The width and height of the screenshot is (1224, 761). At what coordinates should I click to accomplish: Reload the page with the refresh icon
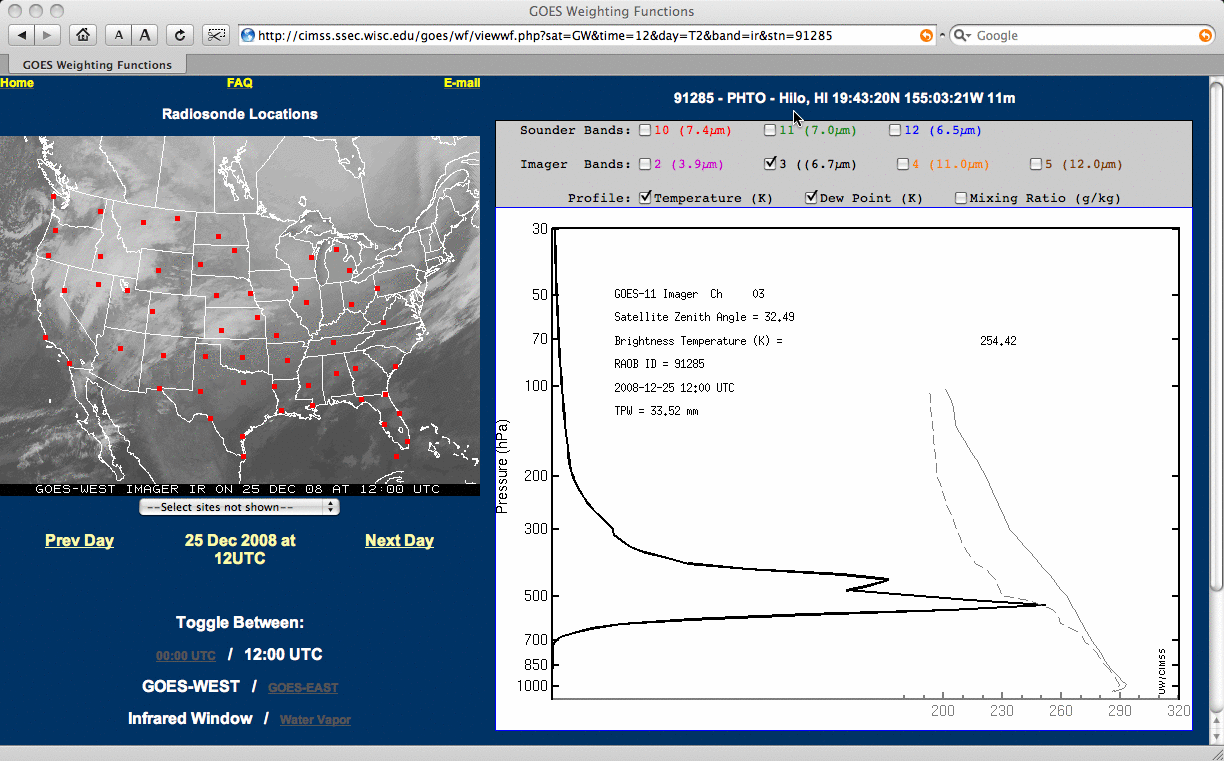coord(180,35)
